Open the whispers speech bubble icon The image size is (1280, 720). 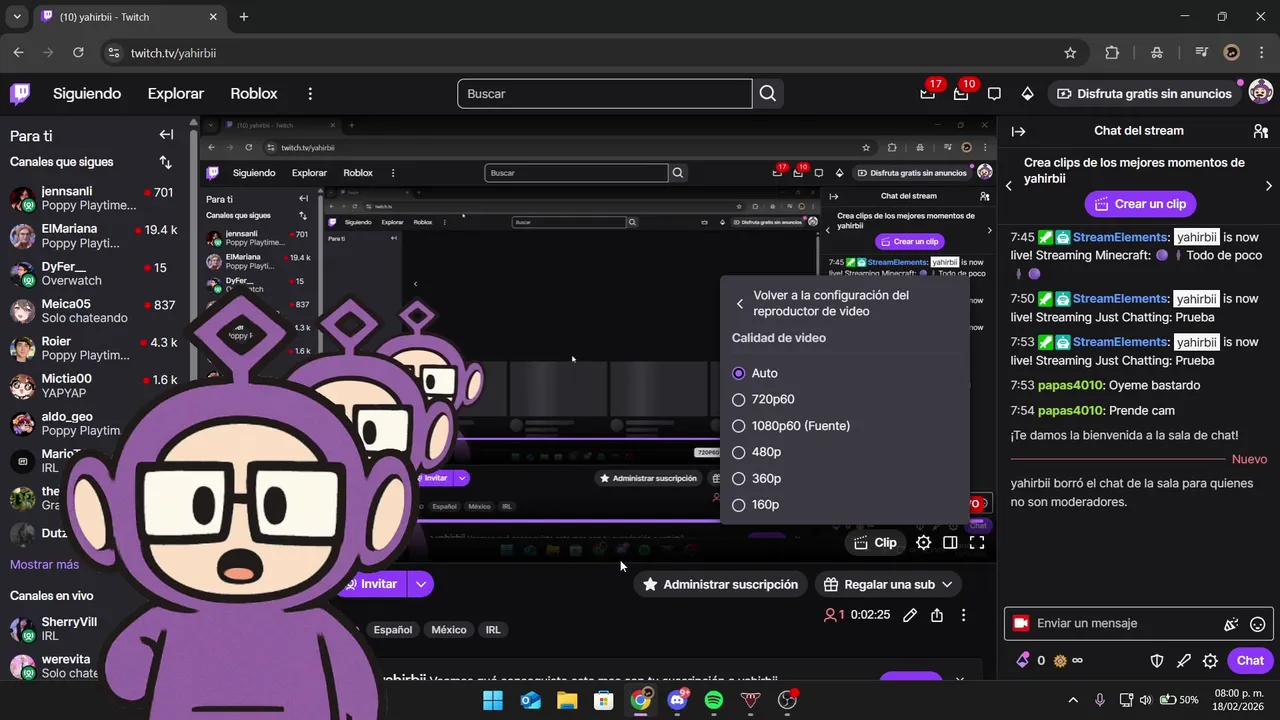tap(994, 94)
